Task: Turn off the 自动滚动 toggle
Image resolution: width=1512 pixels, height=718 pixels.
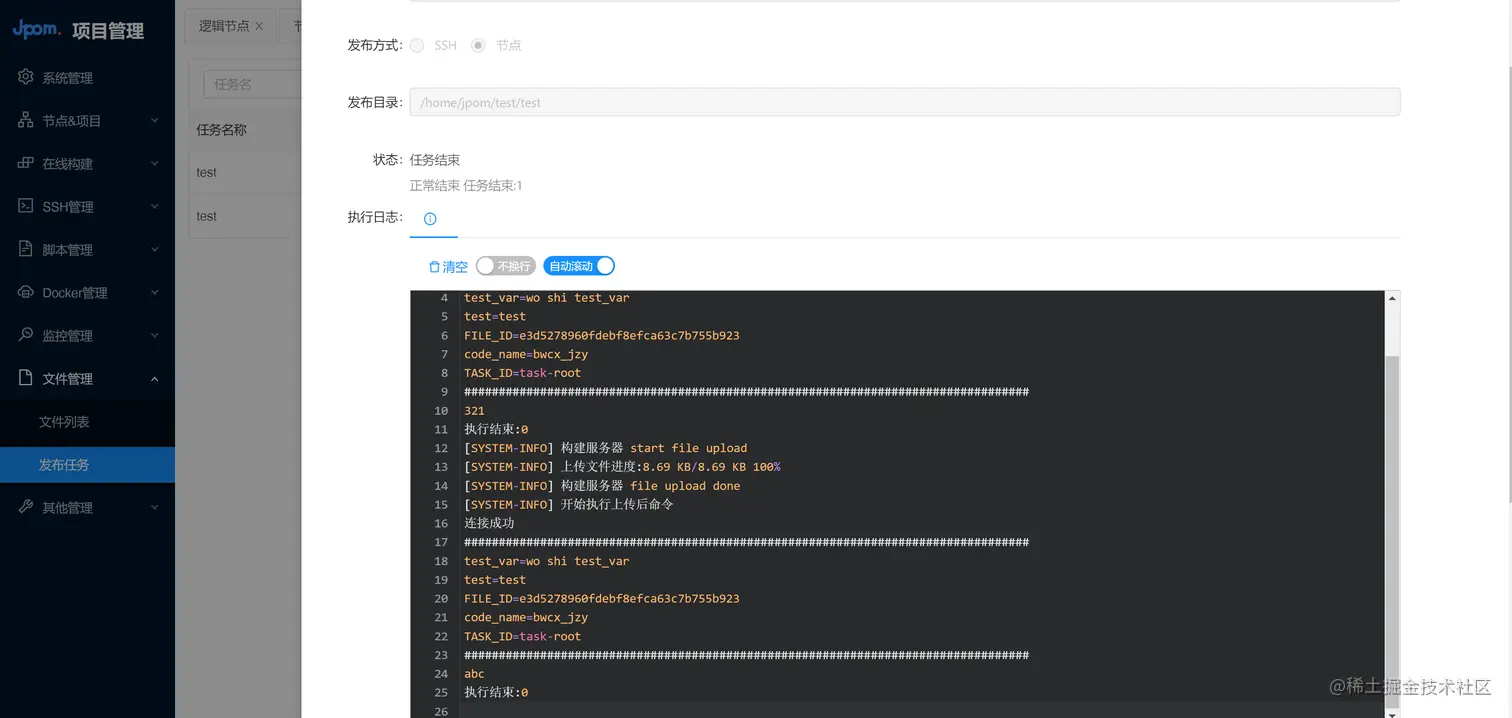Action: (579, 266)
